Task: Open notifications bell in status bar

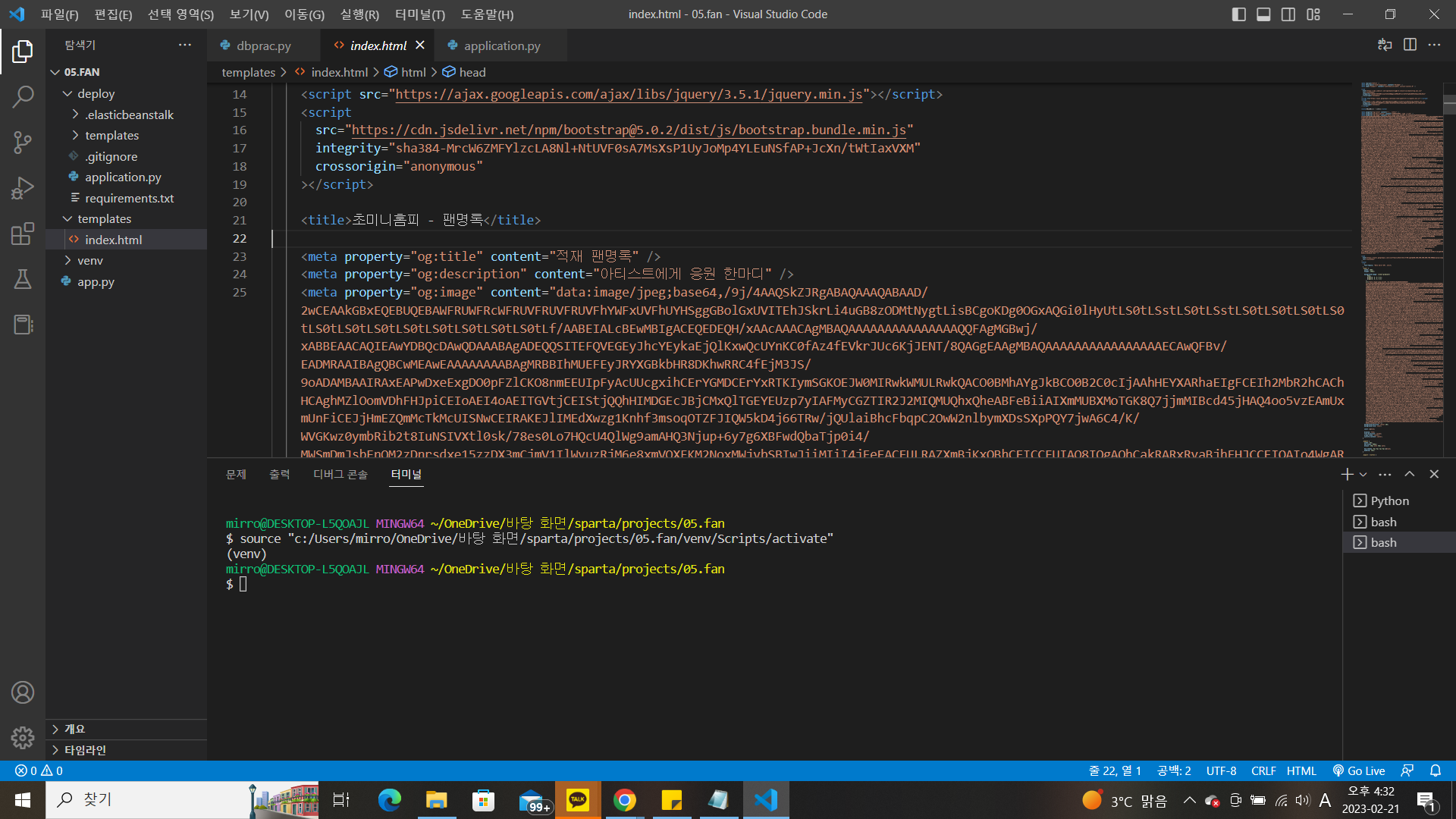Action: [x=1436, y=770]
